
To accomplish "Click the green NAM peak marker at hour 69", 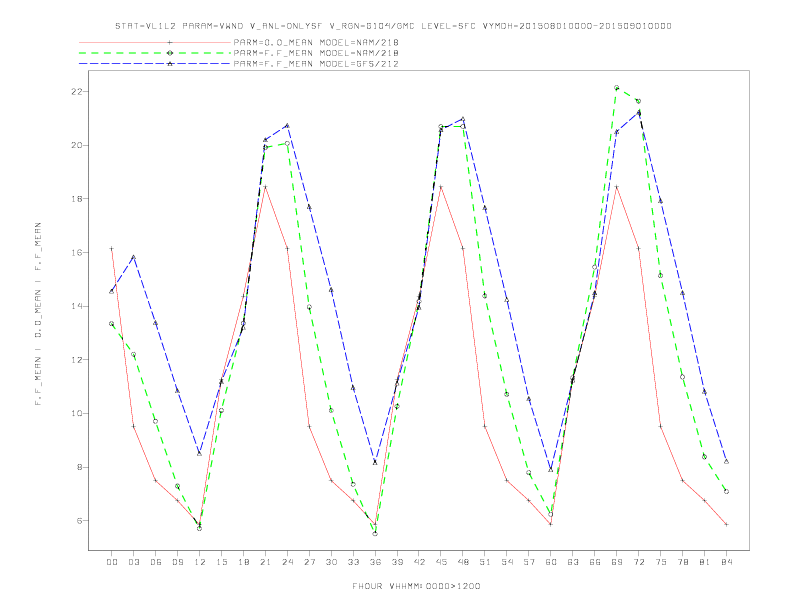I will (617, 87).
